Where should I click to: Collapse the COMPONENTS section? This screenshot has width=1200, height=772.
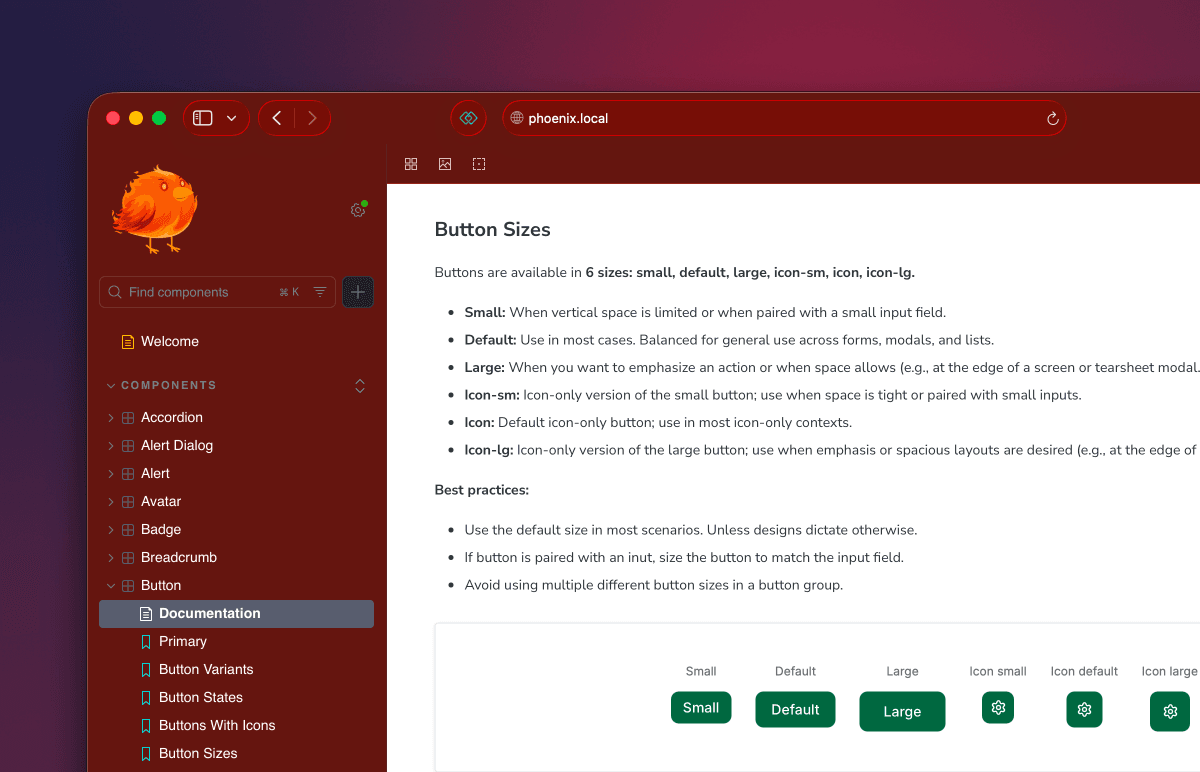click(x=111, y=385)
